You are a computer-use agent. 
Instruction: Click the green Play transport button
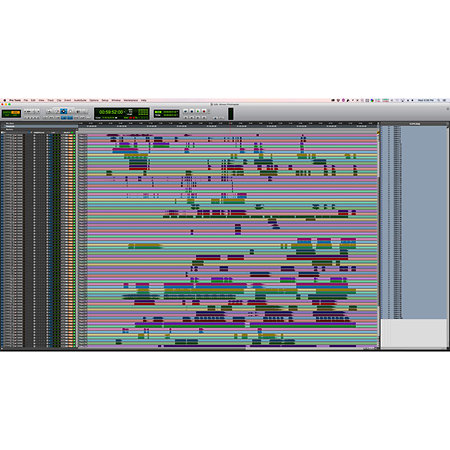click(x=198, y=111)
